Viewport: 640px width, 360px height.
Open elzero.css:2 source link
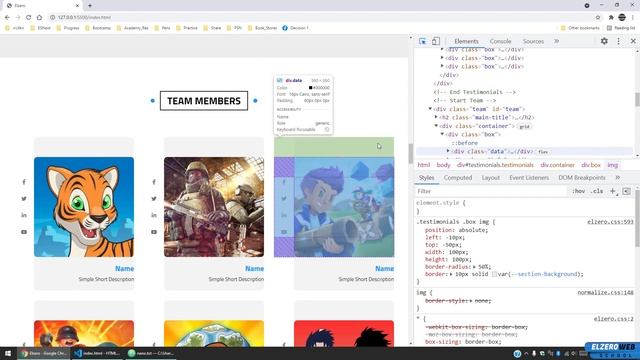tap(613, 319)
